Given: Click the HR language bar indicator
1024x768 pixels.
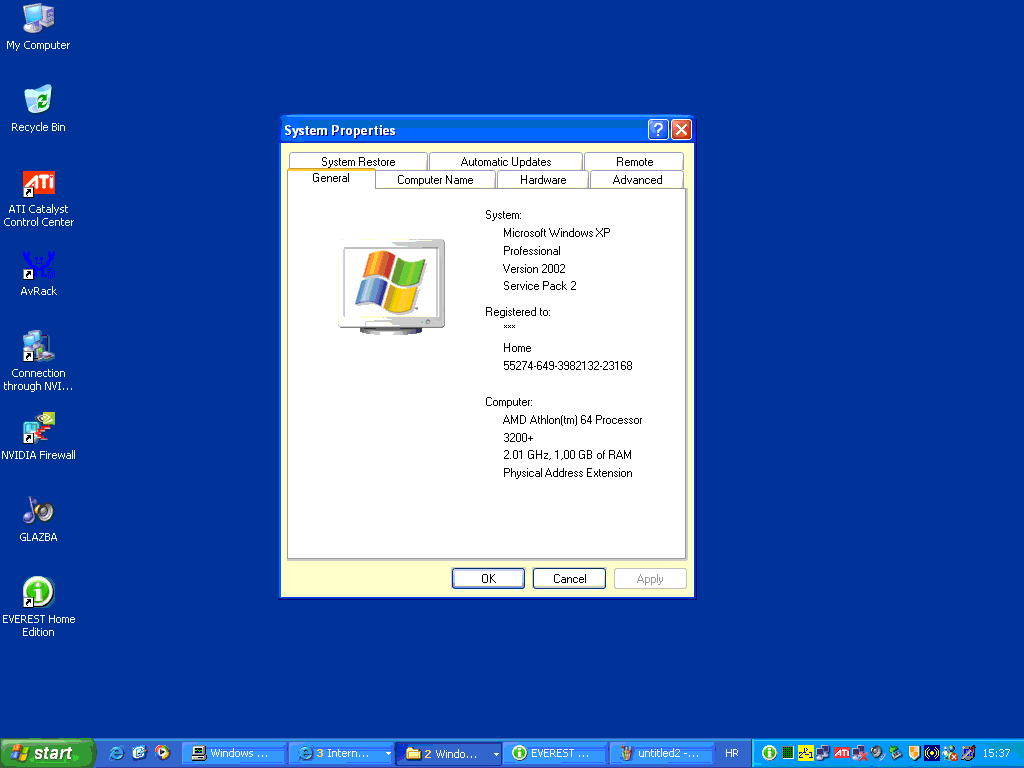Looking at the screenshot, I should click(x=732, y=753).
